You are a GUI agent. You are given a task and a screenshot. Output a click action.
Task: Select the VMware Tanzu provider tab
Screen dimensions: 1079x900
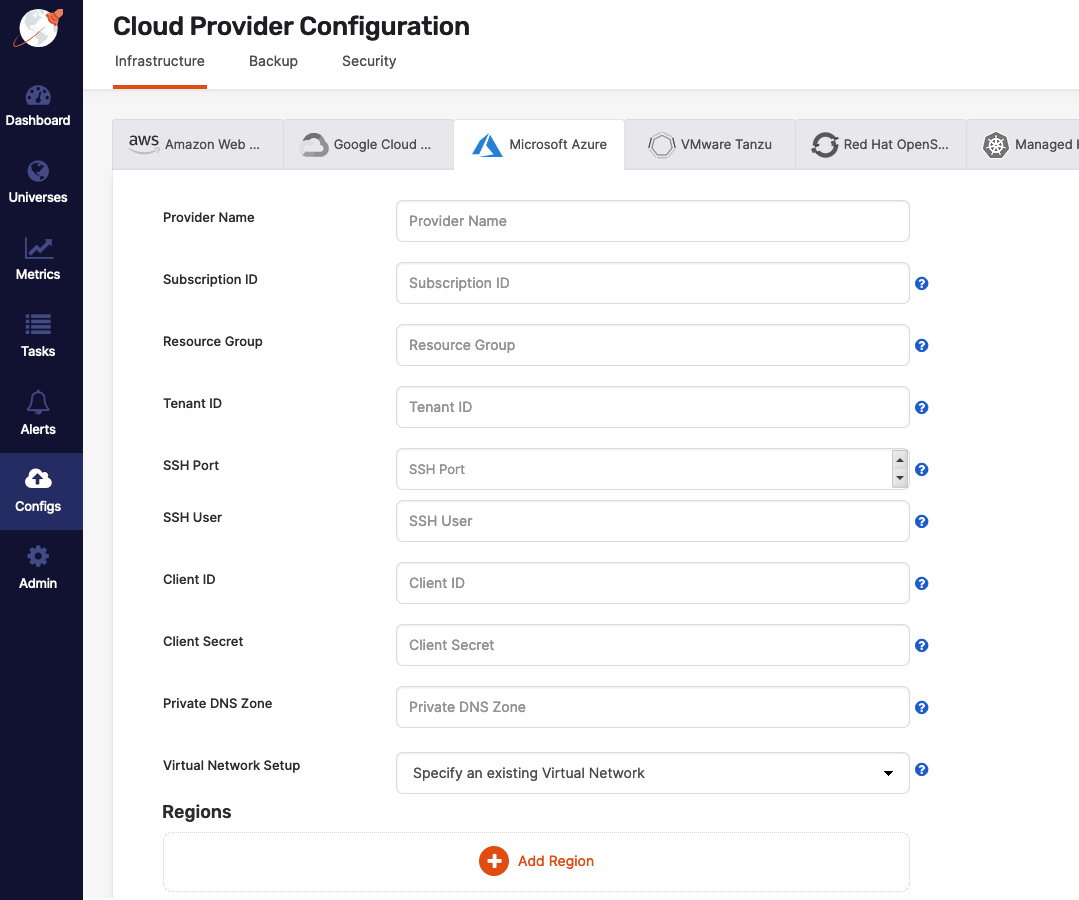click(x=710, y=144)
